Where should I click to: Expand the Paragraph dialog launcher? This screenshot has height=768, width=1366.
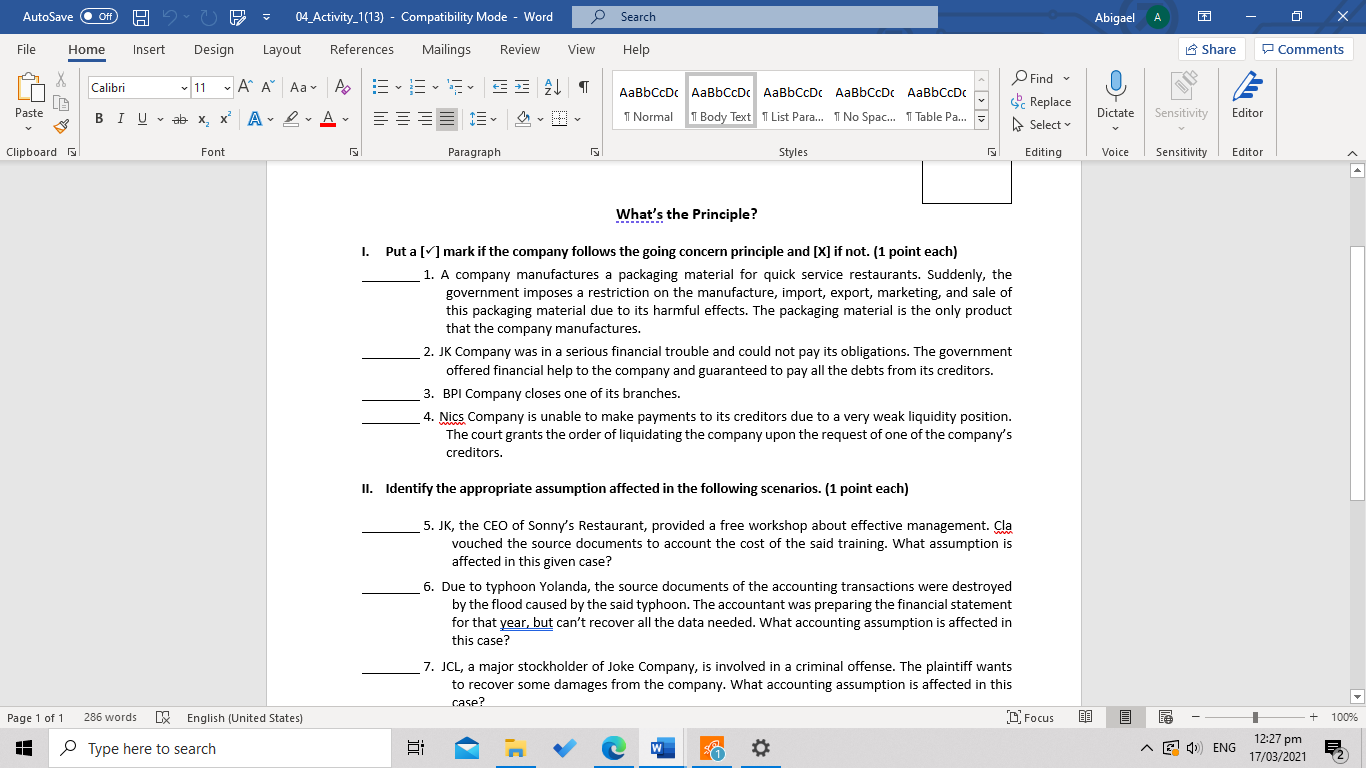click(x=594, y=152)
